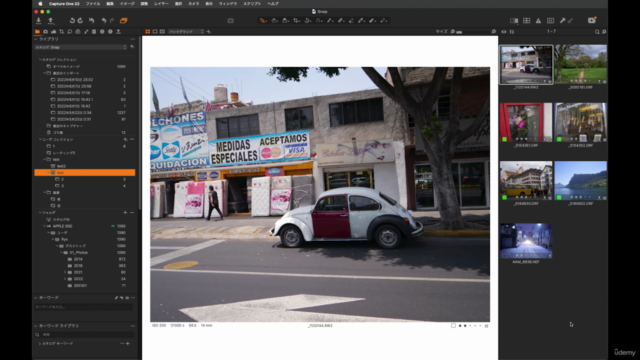640x360 pixels.
Task: Choose the orange Select cursor tool
Action: click(x=263, y=20)
